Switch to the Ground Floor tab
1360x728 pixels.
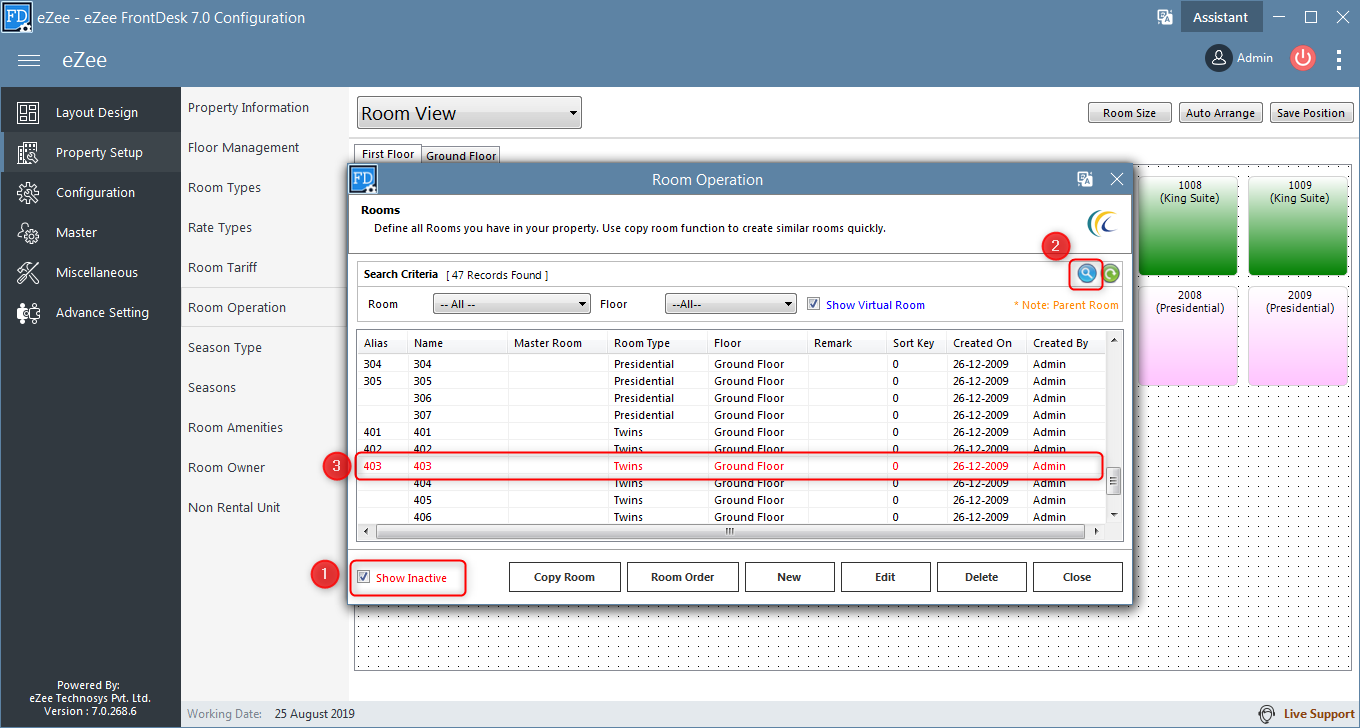pos(461,156)
